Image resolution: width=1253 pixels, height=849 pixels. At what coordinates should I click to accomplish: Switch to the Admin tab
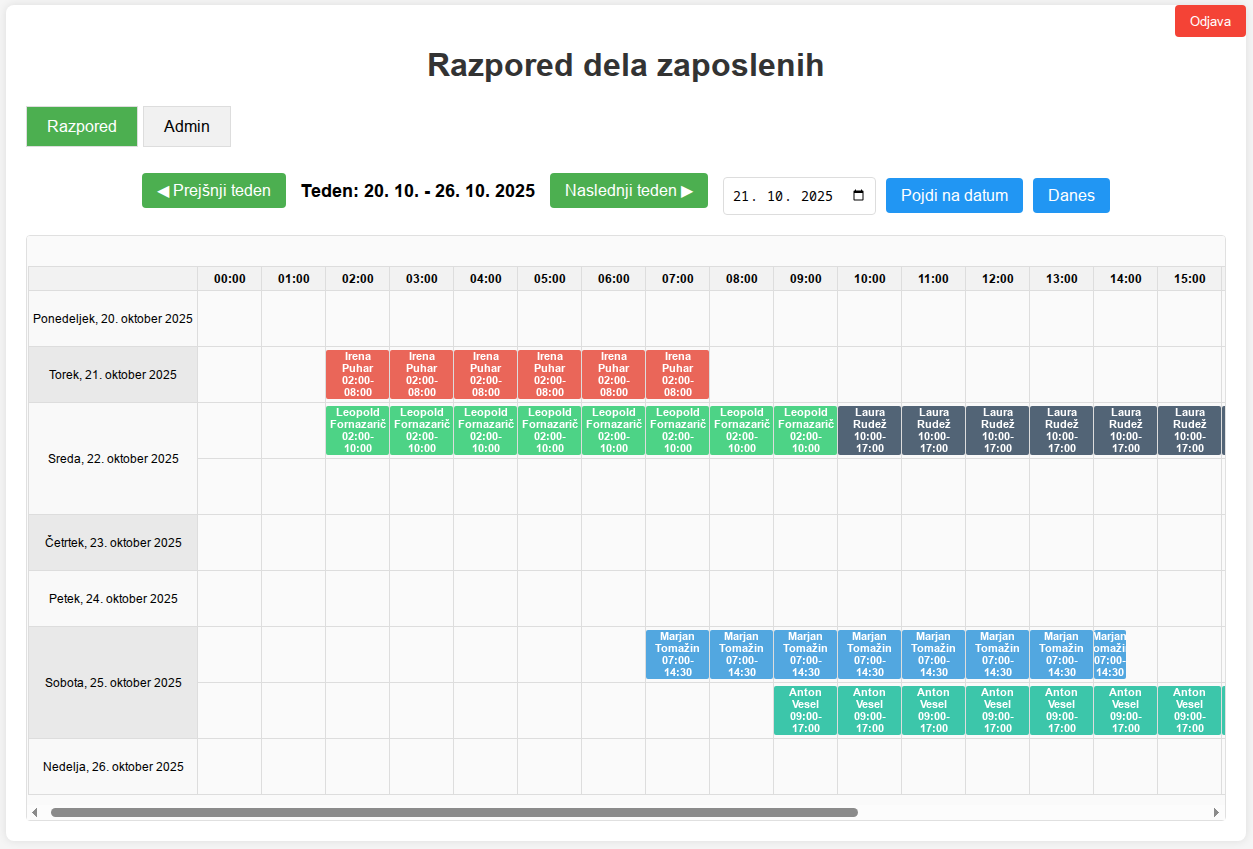click(x=187, y=127)
